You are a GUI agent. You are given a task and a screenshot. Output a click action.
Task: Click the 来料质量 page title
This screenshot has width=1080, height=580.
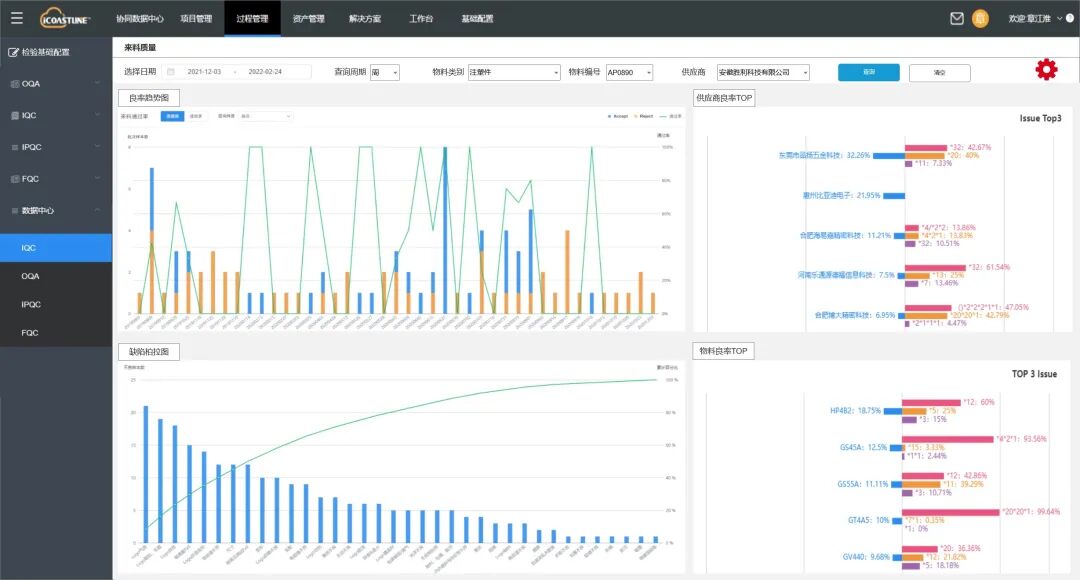click(140, 48)
